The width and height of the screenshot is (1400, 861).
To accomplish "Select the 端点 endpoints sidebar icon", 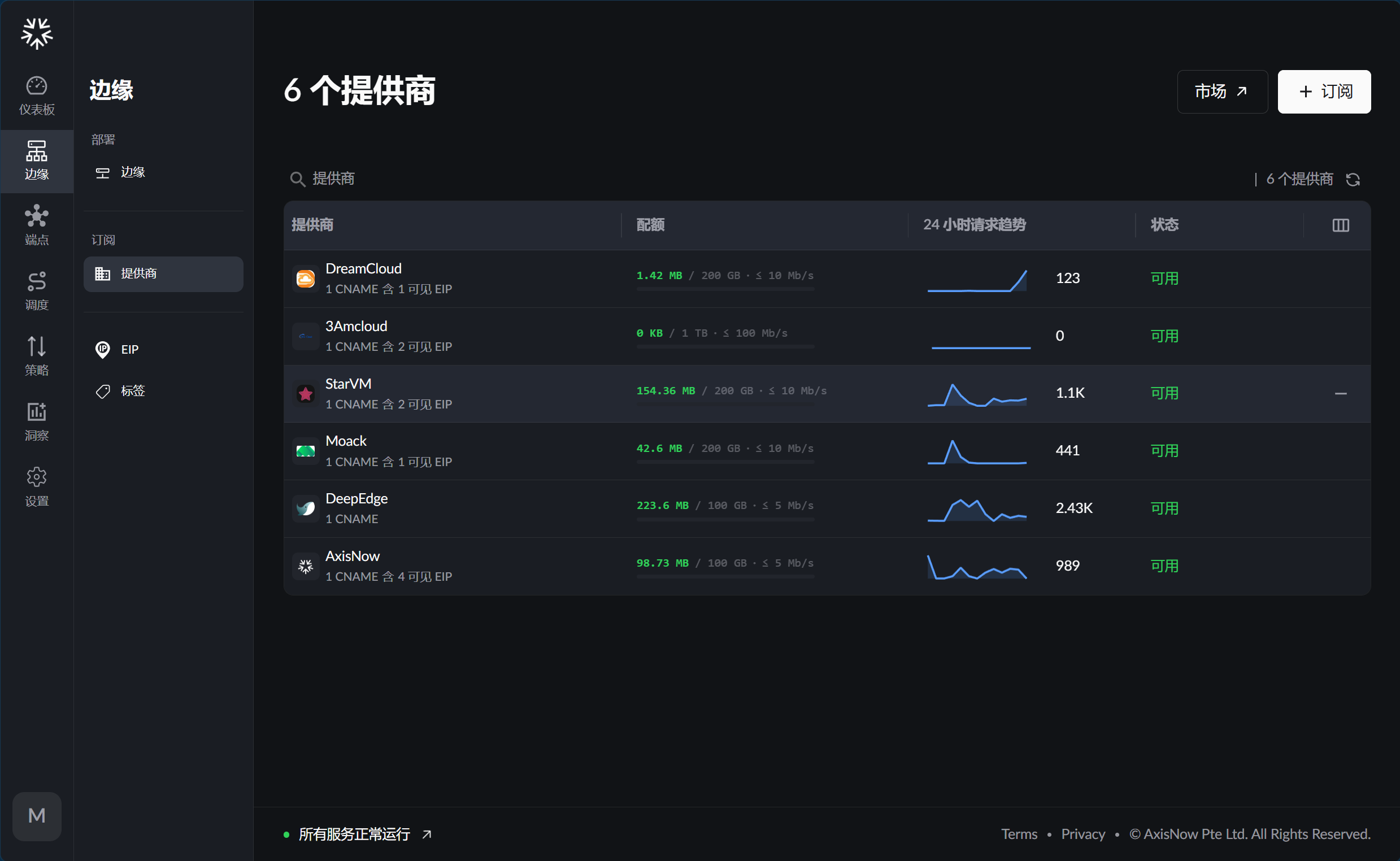I will point(36,225).
